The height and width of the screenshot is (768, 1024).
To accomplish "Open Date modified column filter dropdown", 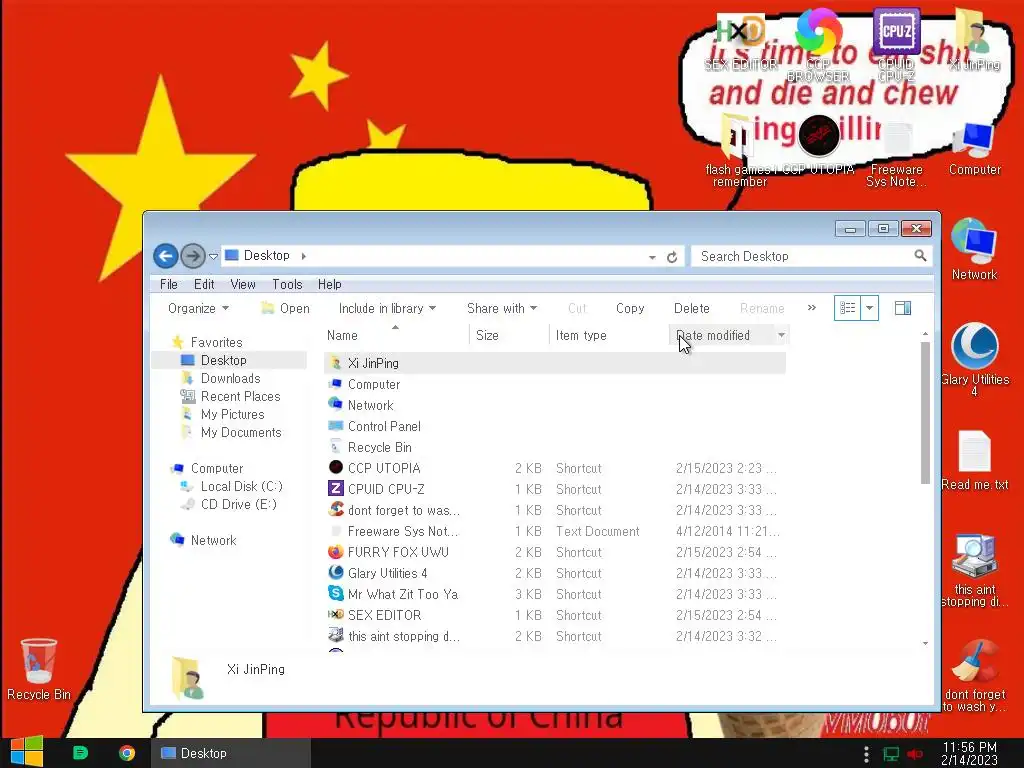I will (781, 336).
